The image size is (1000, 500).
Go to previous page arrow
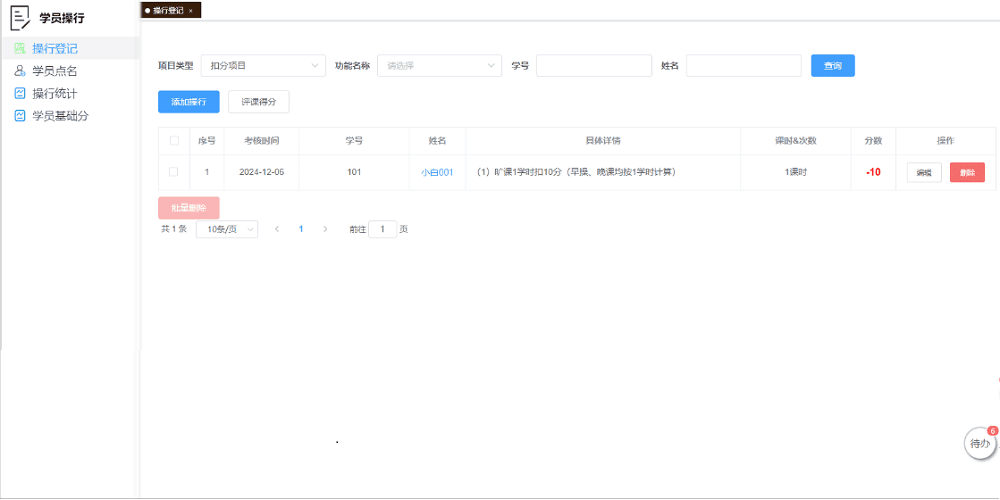(277, 229)
